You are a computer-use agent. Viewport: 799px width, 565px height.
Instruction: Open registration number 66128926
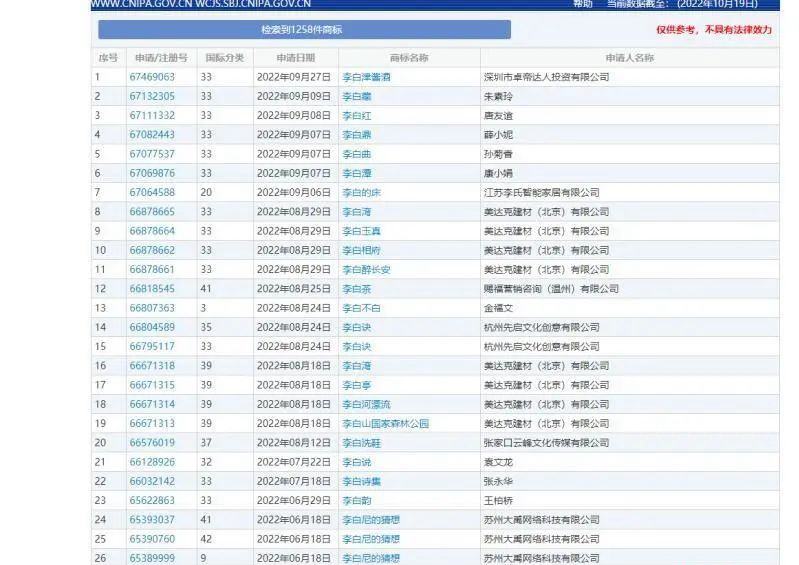pos(152,462)
